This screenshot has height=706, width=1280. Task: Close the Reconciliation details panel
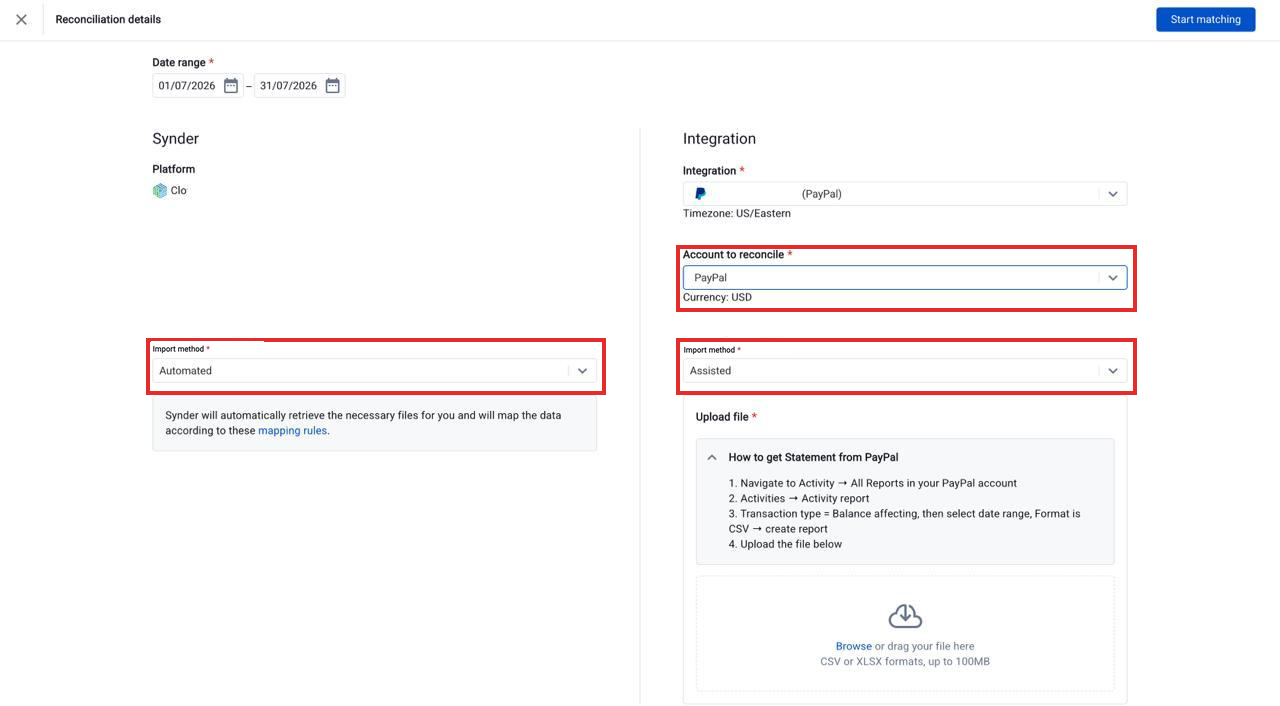tap(21, 19)
